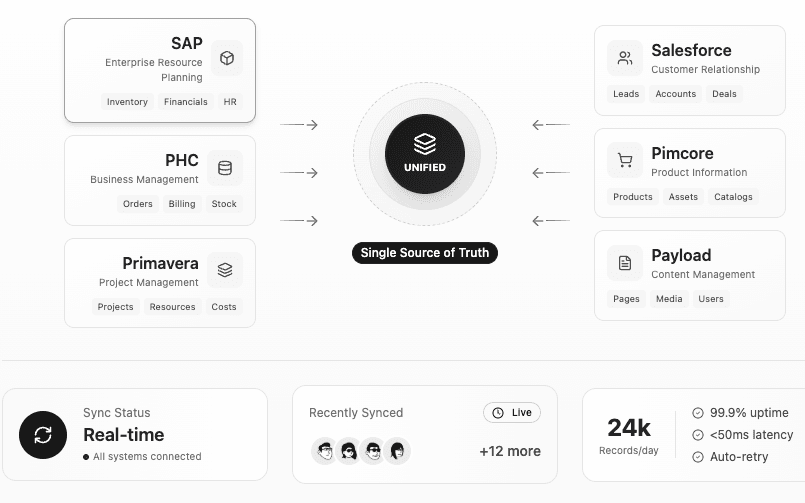
Task: Click the Payload document icon
Action: pyautogui.click(x=625, y=263)
